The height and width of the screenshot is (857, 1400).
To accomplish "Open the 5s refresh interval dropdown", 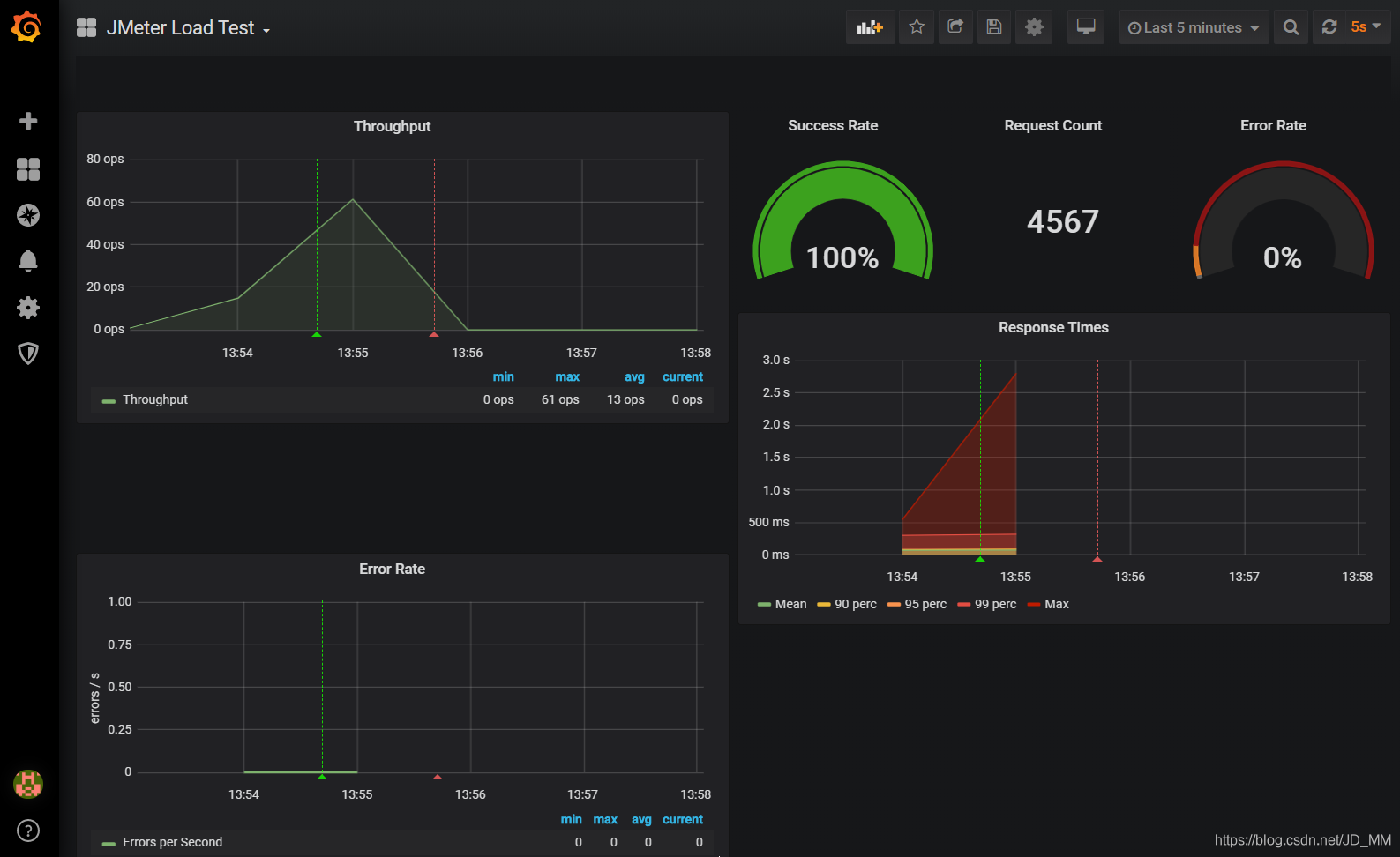I will [1366, 27].
